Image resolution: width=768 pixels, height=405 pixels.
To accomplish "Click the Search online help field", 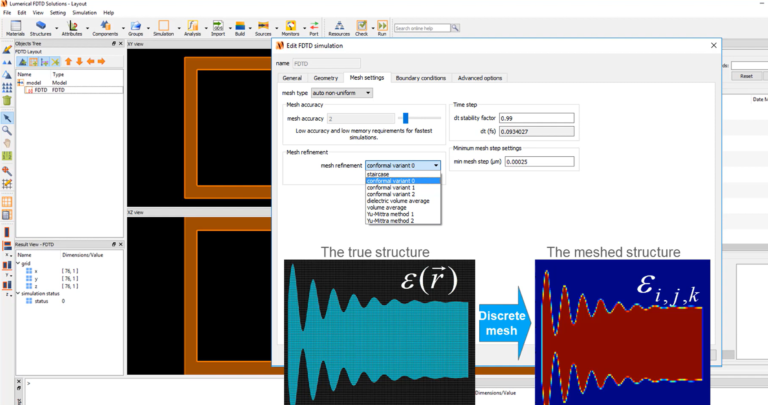I will [422, 28].
